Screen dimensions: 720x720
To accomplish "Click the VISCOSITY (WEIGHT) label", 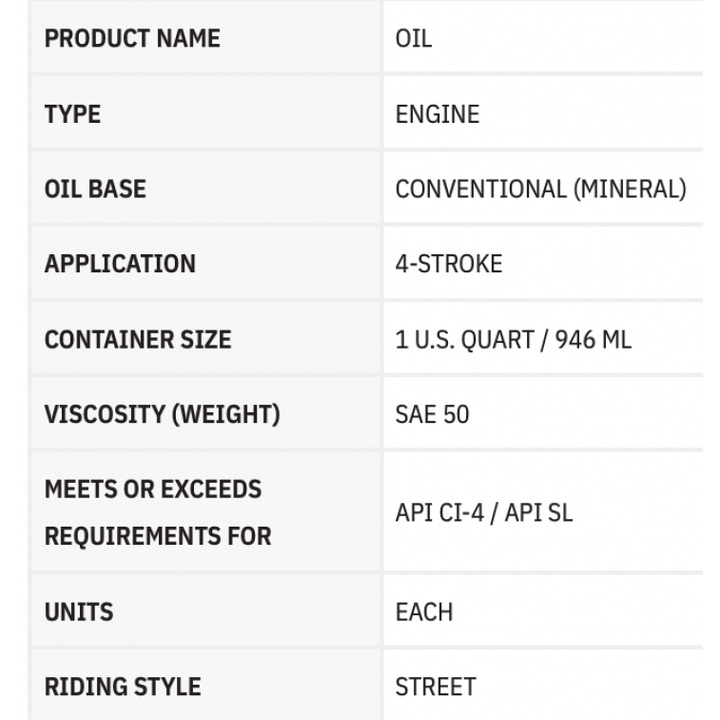I will tap(162, 414).
